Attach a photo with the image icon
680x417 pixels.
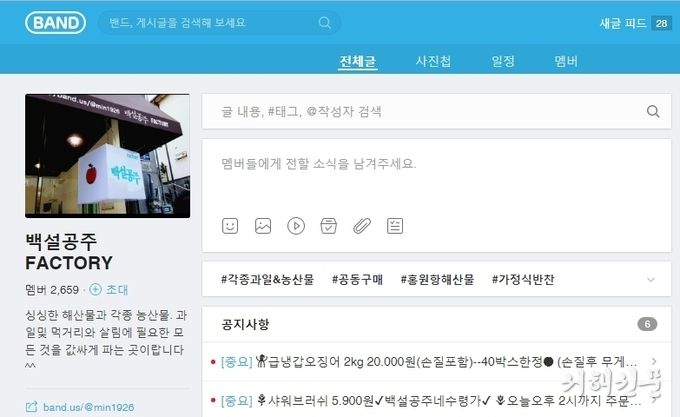click(x=263, y=226)
